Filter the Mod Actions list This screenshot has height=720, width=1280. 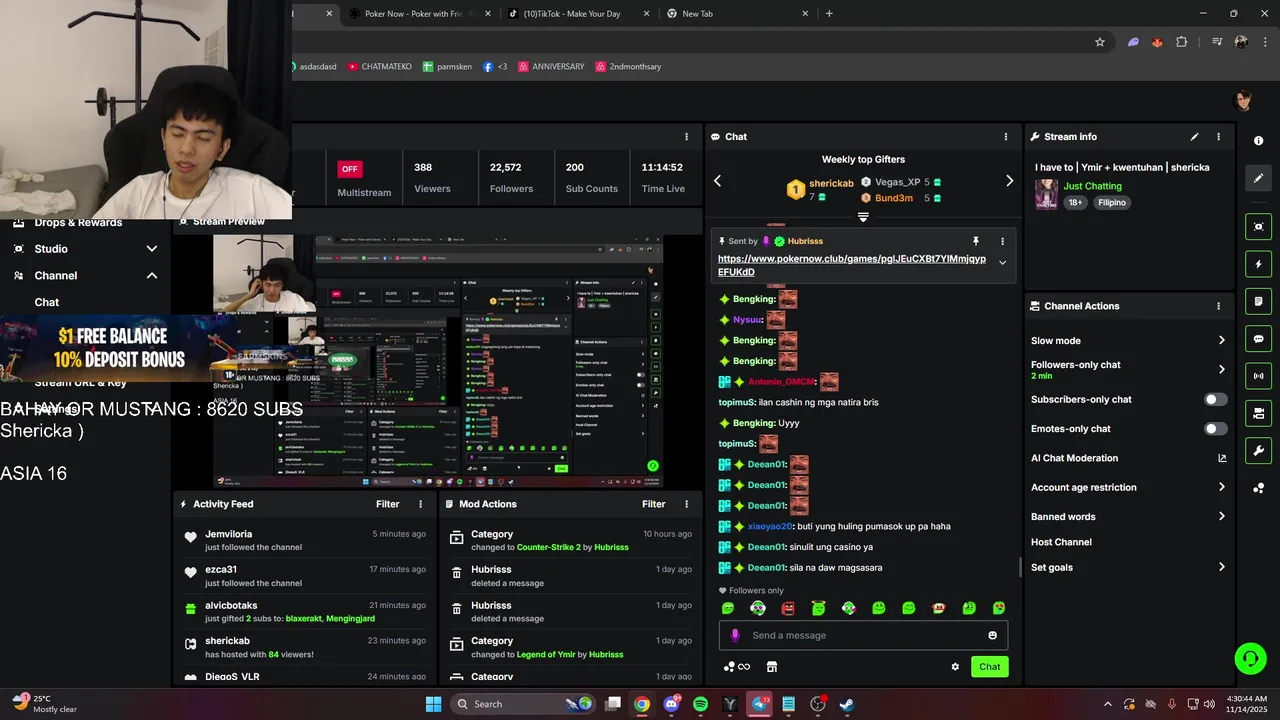pyautogui.click(x=653, y=504)
